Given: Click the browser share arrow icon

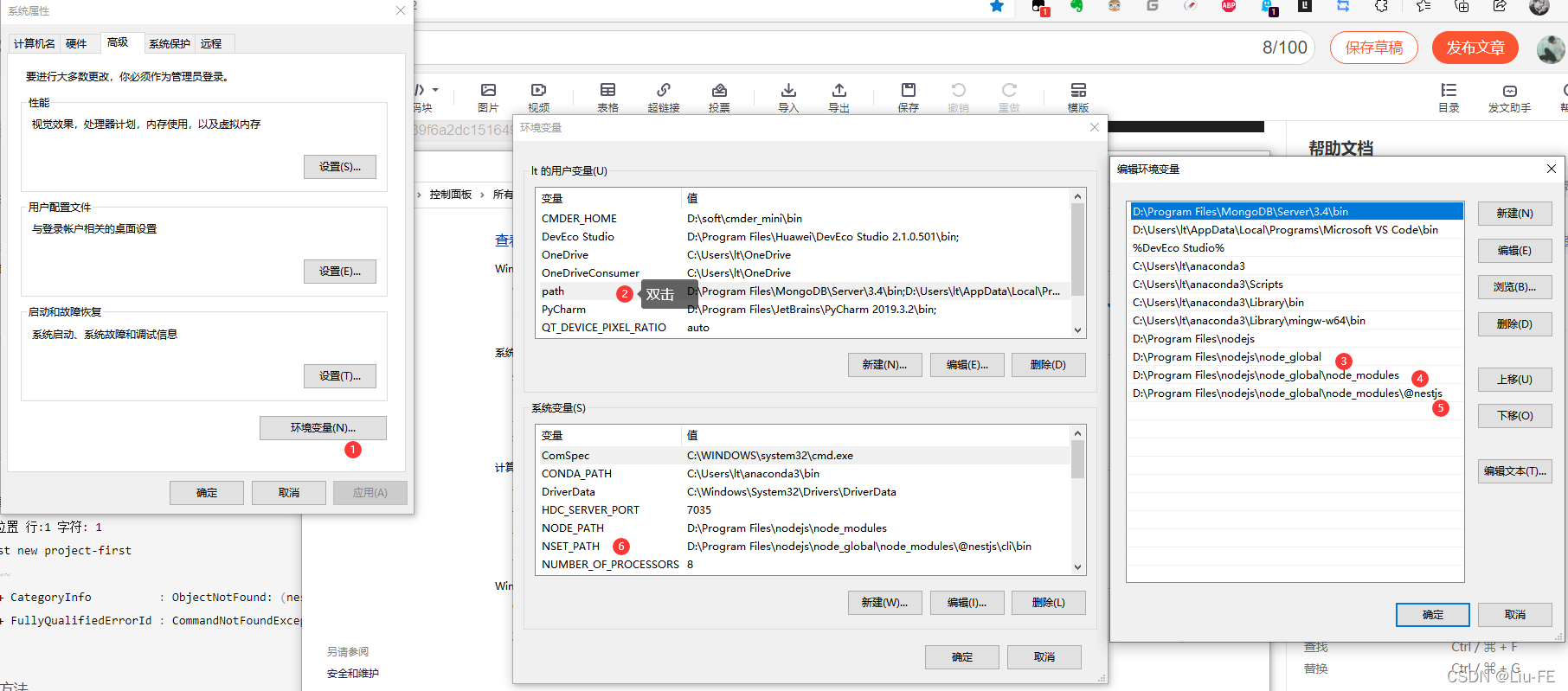Looking at the screenshot, I should point(1500,6).
